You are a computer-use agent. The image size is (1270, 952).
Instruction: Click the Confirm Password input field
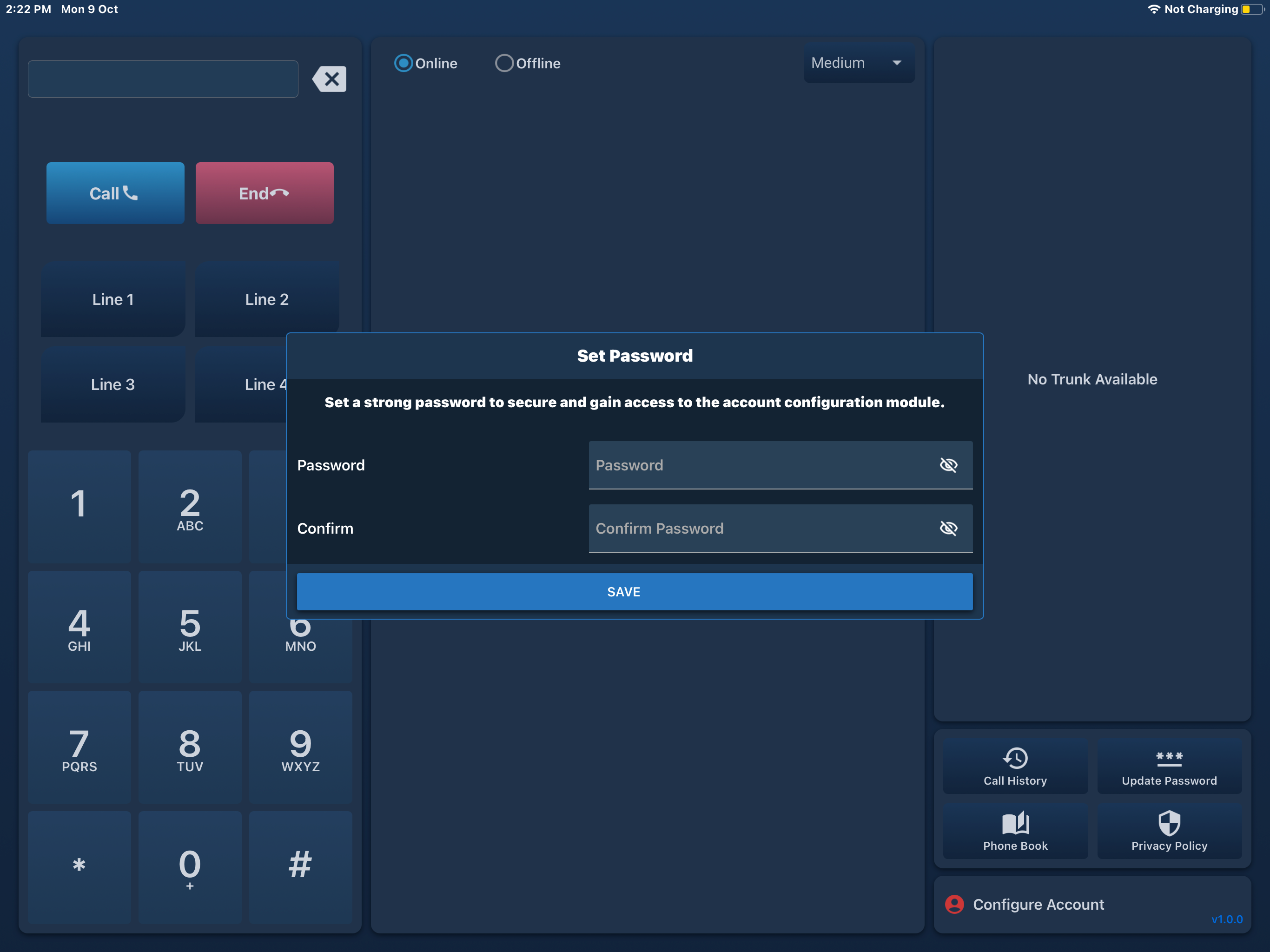(758, 528)
